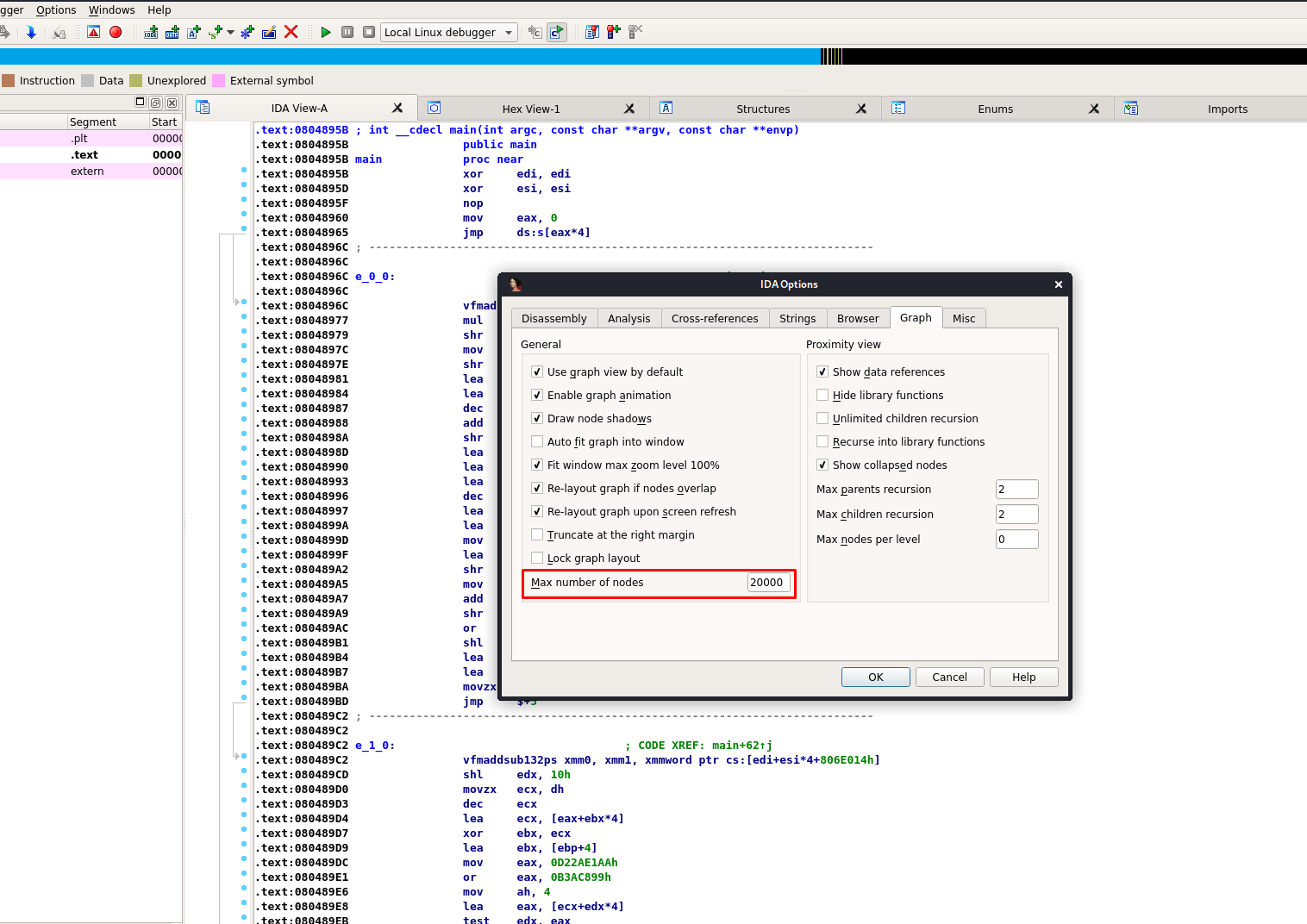Viewport: 1307px width, 924px height.
Task: Click the create structure variable icon
Action: 216,32
